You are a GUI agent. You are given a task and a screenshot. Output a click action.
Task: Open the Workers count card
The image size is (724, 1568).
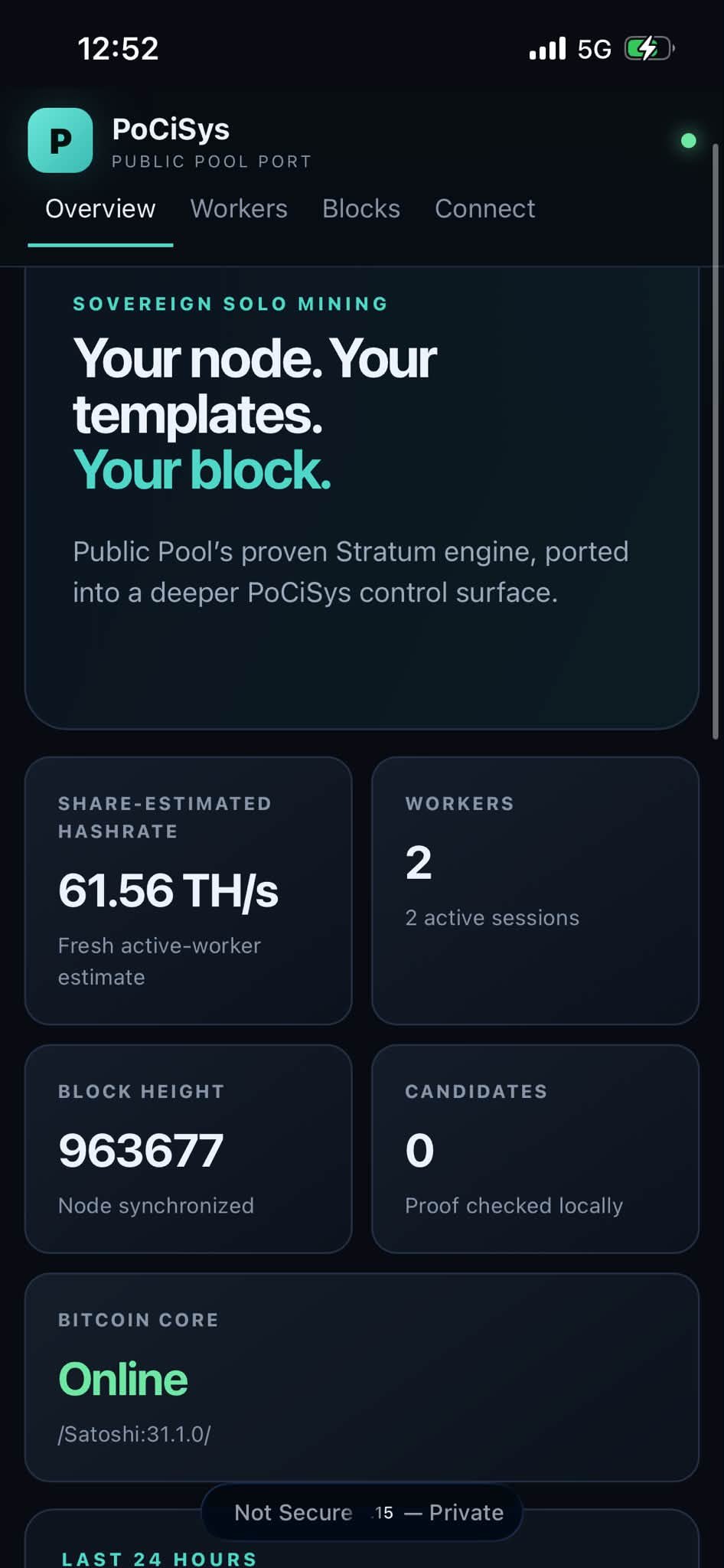tap(535, 890)
